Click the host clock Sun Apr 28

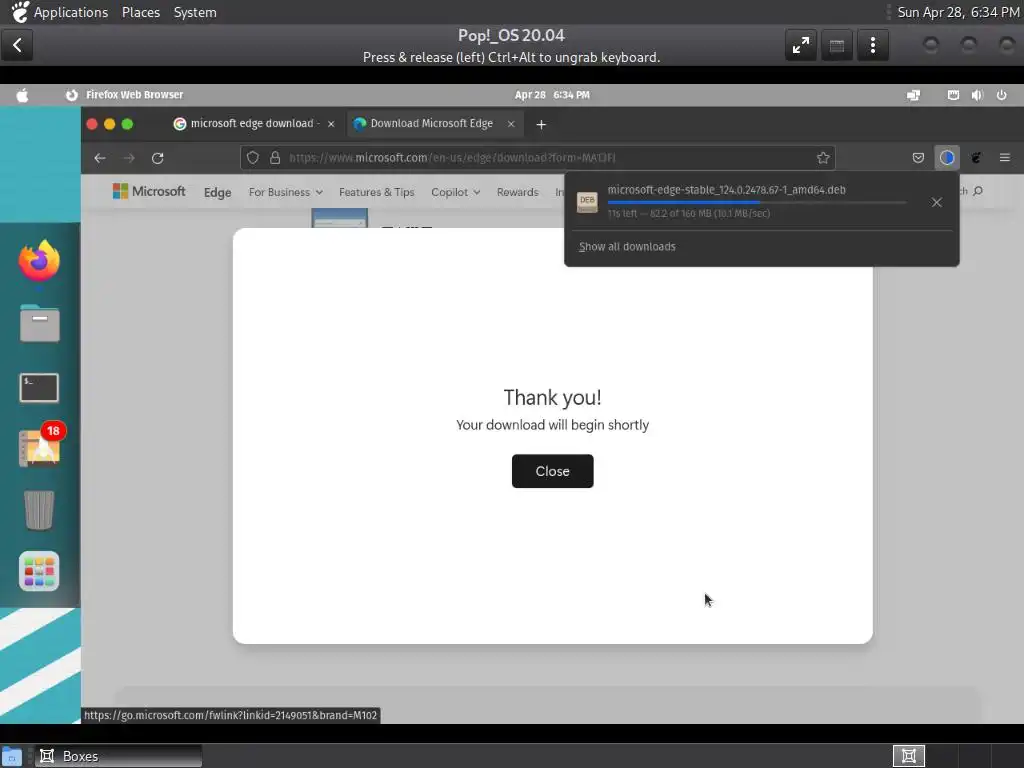point(958,12)
